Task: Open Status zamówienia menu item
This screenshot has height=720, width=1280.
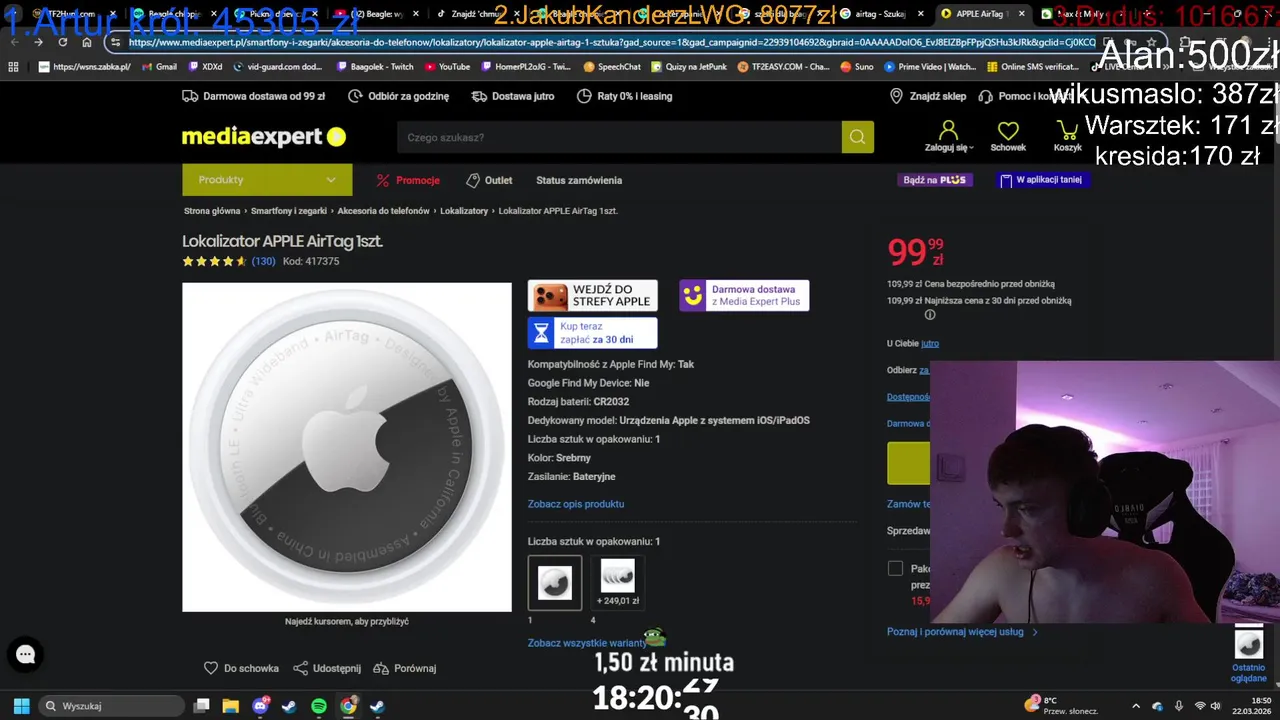Action: click(579, 180)
